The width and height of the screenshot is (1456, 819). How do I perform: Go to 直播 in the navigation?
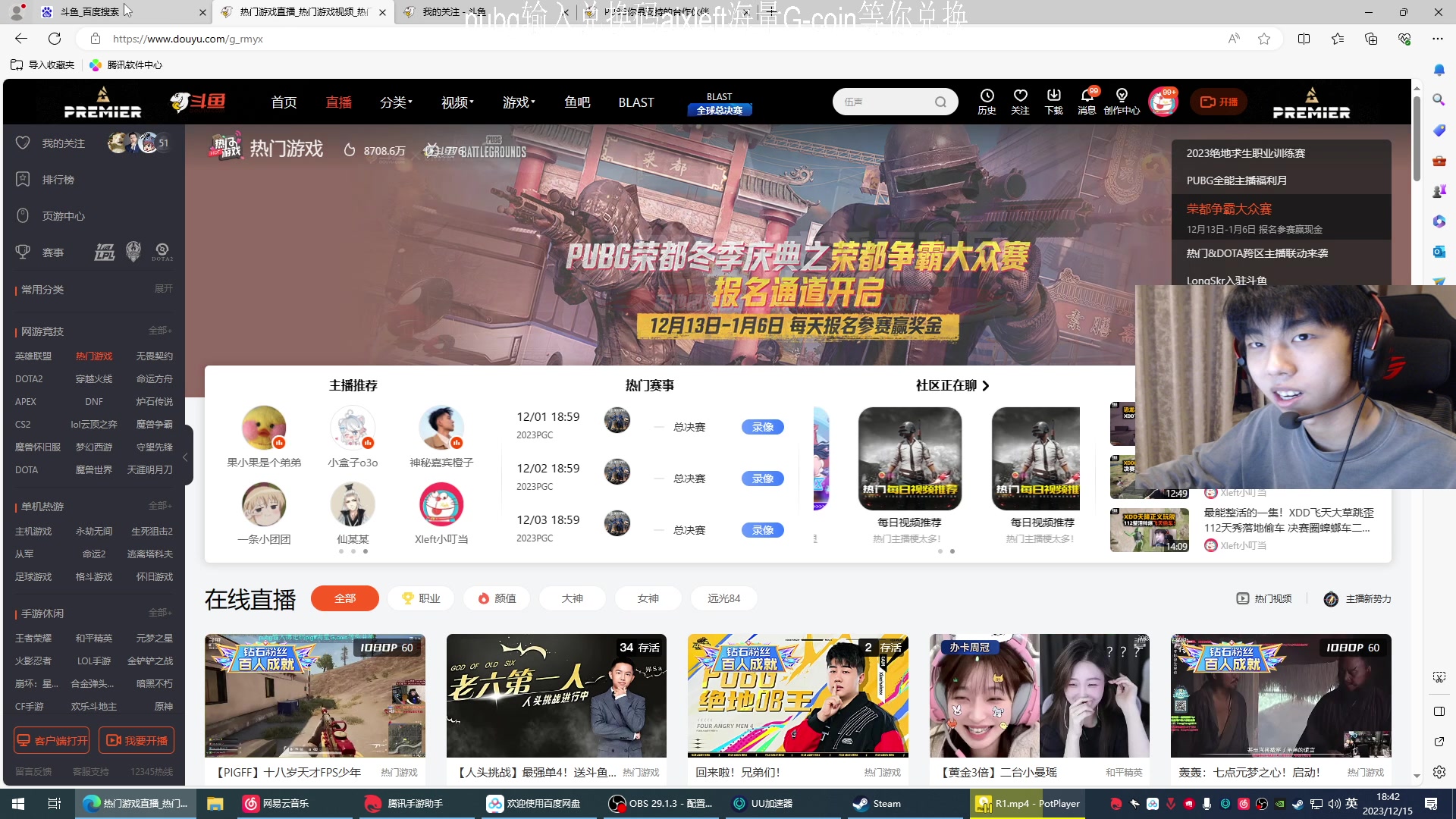coord(339,102)
